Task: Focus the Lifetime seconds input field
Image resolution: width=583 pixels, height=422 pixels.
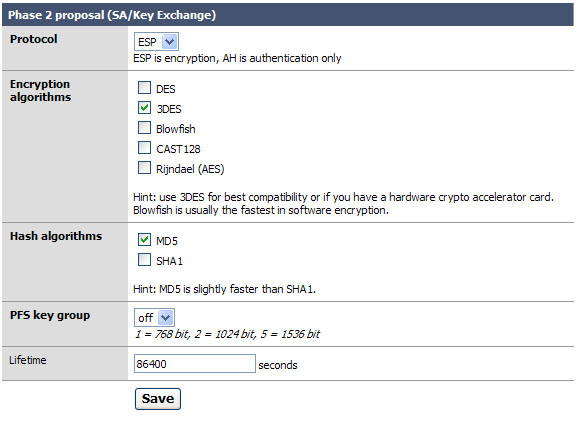Action: (x=195, y=364)
